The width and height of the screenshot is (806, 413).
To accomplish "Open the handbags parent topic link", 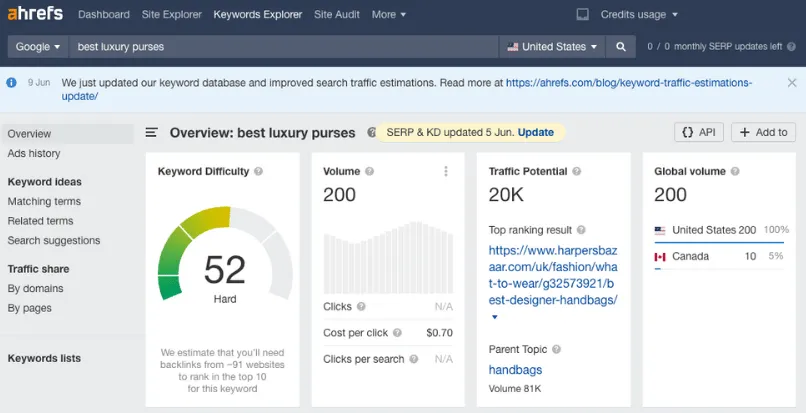I will 515,370.
